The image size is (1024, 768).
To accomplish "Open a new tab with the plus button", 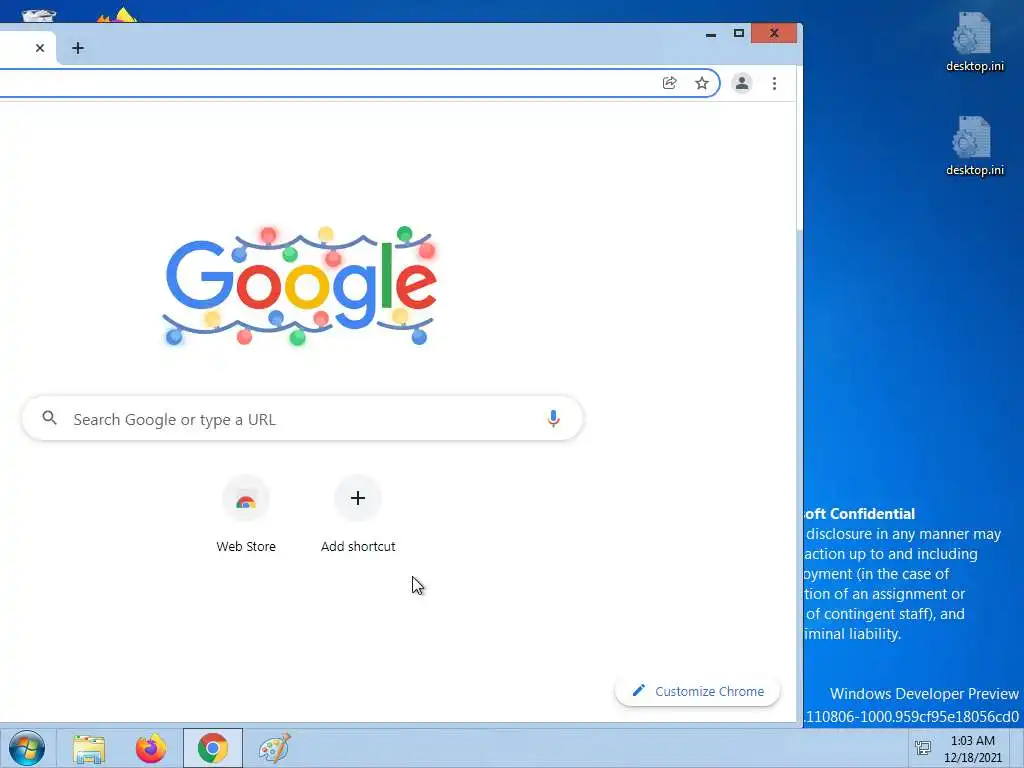I will (x=78, y=48).
